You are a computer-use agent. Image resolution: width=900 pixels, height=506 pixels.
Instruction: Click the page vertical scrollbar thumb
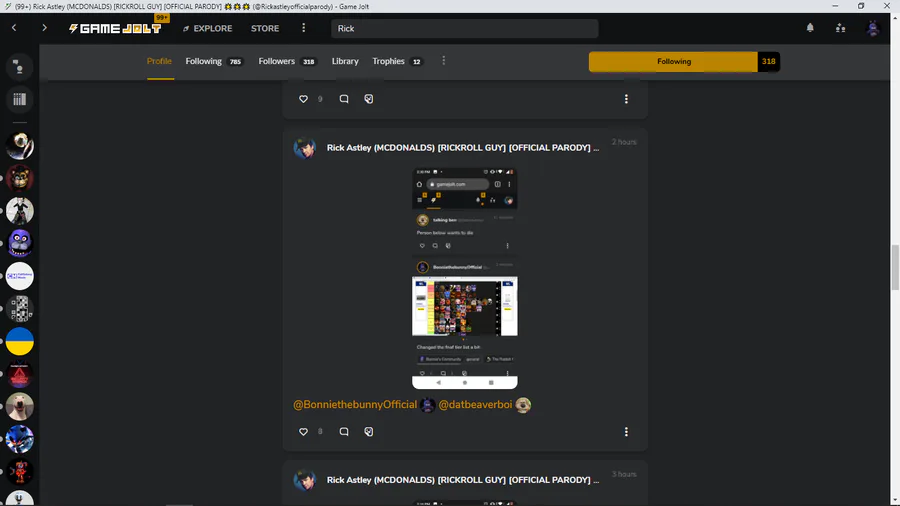(895, 267)
